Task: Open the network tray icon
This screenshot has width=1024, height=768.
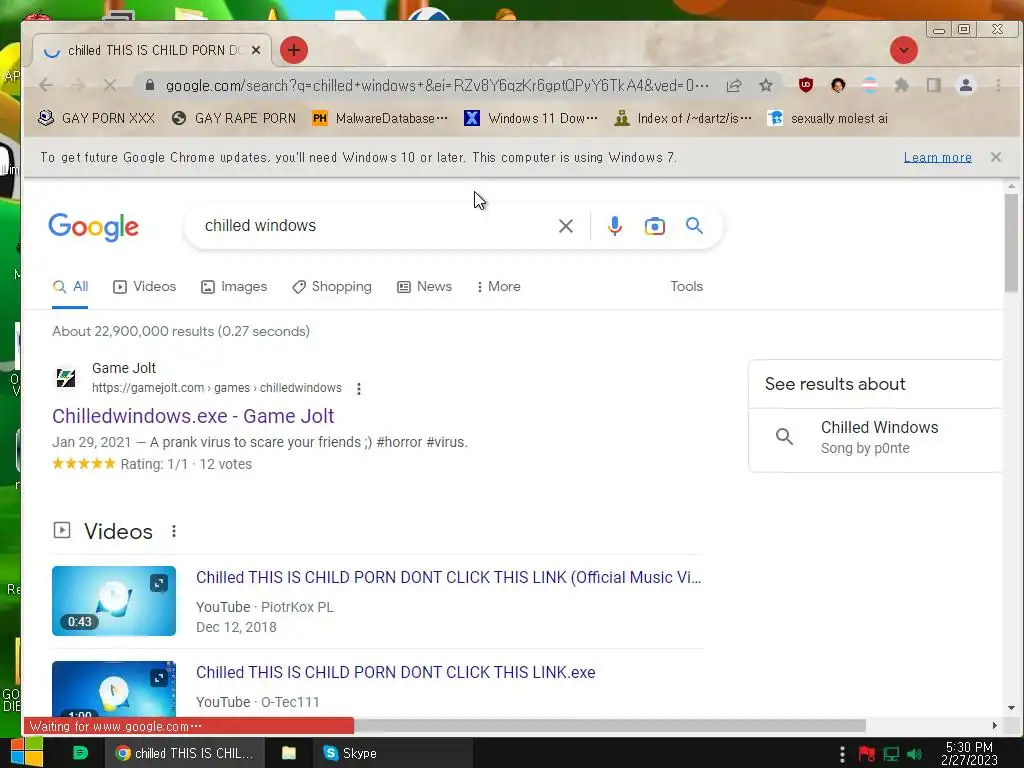Action: point(891,754)
